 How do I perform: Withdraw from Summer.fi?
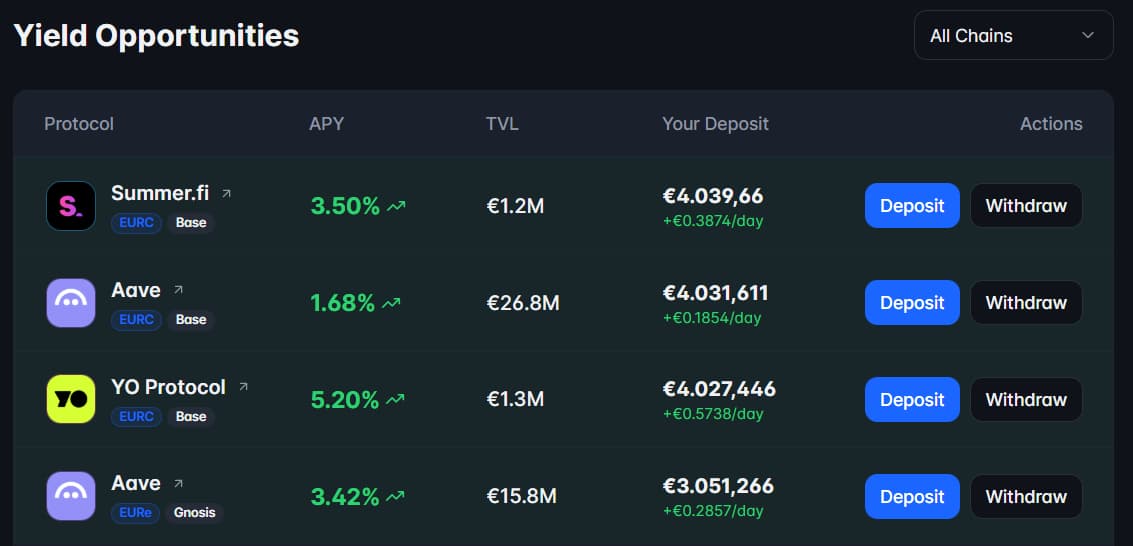(x=1026, y=205)
